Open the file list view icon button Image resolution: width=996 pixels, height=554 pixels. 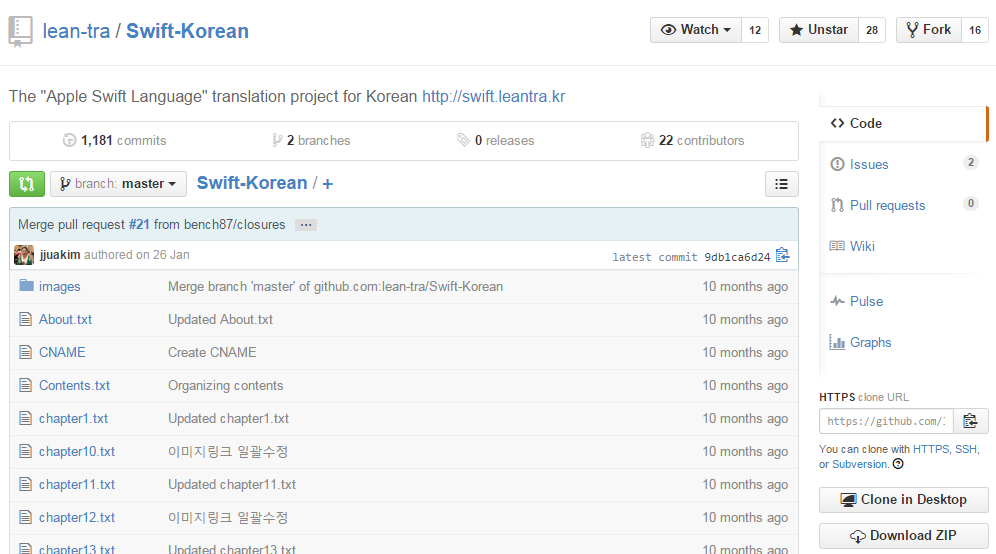click(x=781, y=184)
